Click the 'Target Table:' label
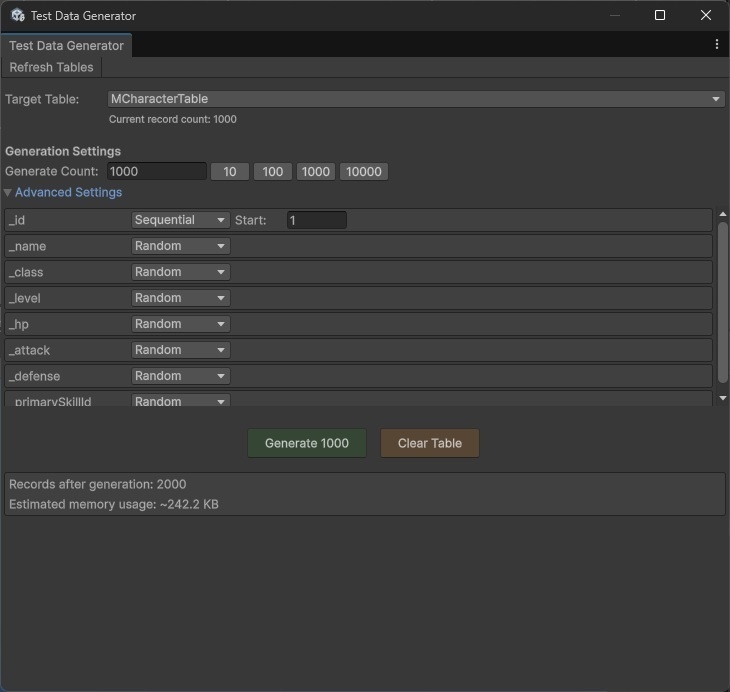Image resolution: width=730 pixels, height=692 pixels. [42, 99]
